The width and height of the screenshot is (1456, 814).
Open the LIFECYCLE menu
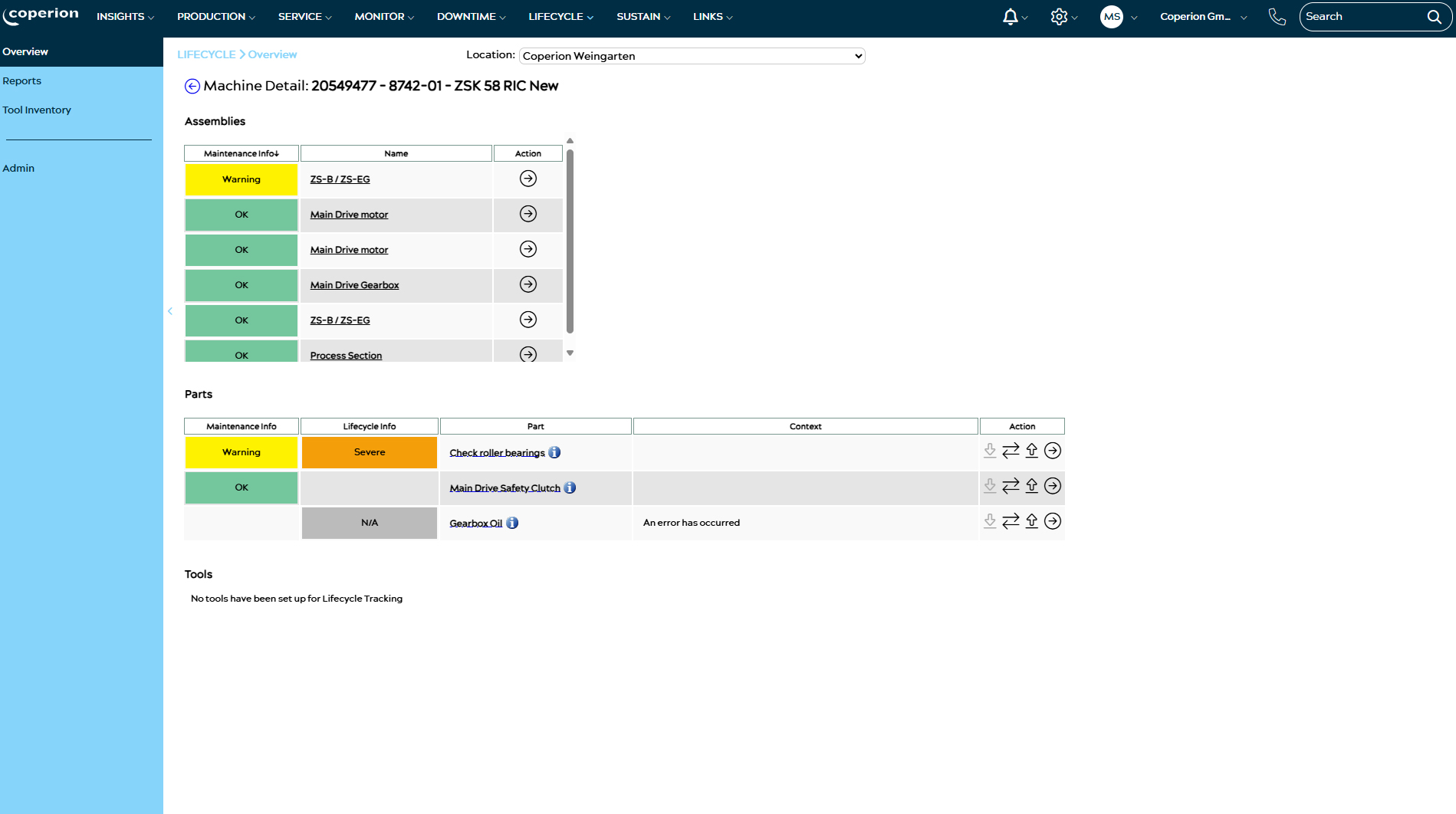[x=560, y=17]
